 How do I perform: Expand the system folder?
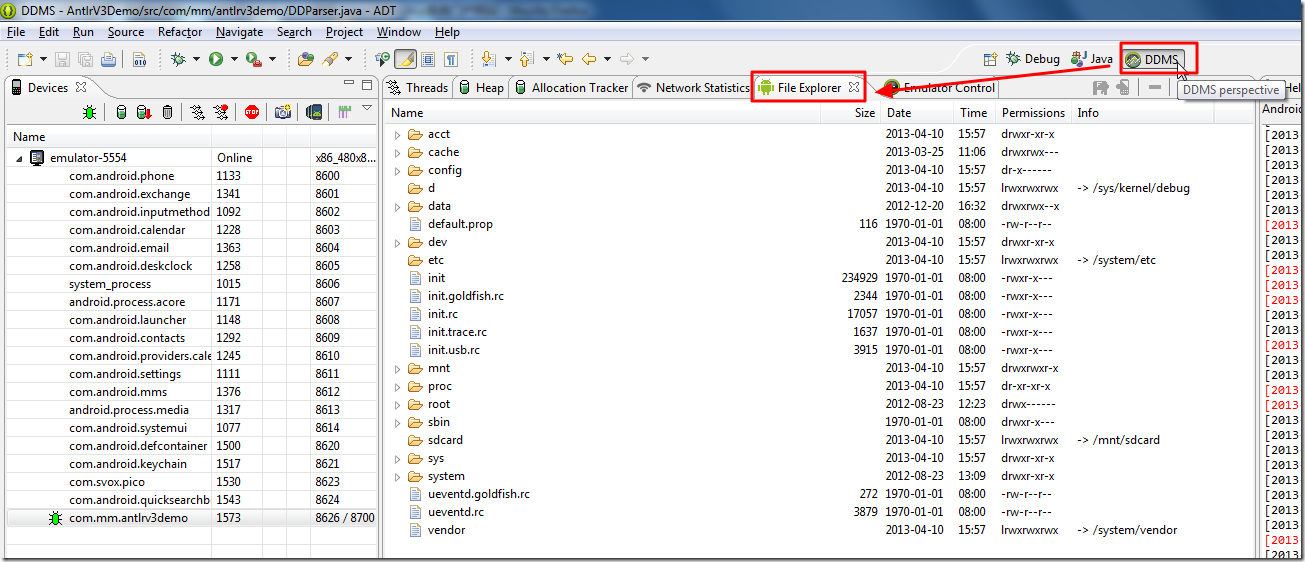397,476
